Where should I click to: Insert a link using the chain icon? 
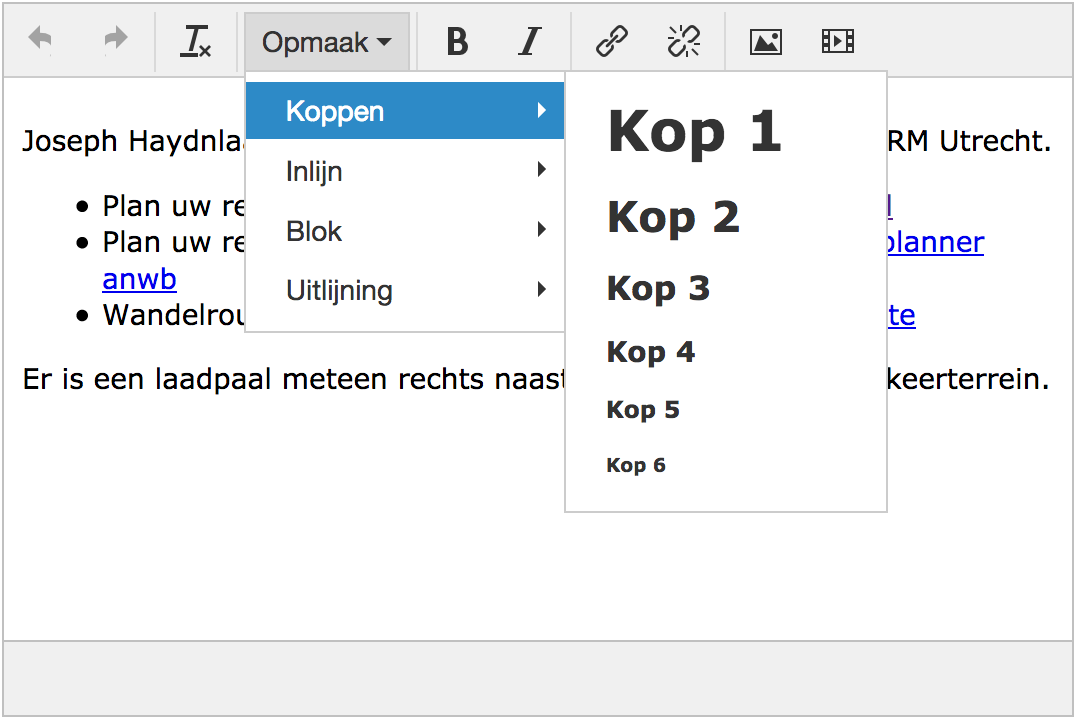(x=611, y=41)
